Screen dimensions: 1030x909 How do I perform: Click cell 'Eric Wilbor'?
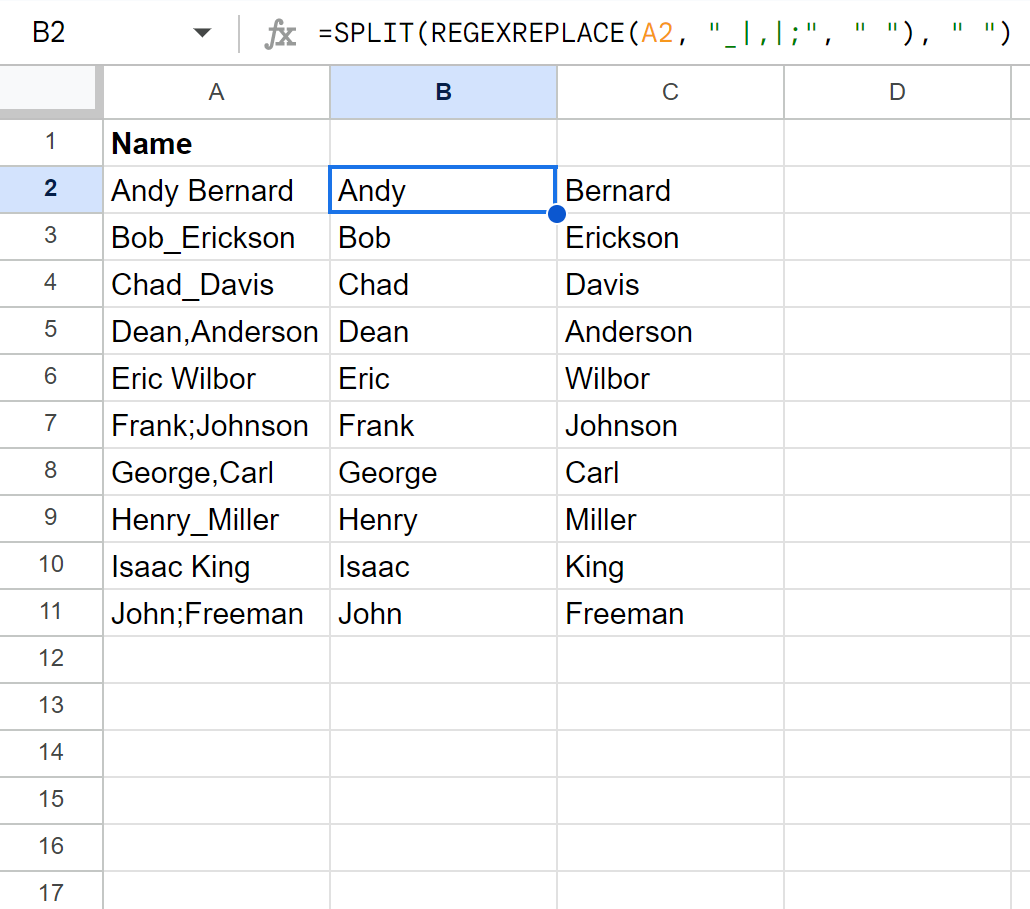pyautogui.click(x=216, y=378)
